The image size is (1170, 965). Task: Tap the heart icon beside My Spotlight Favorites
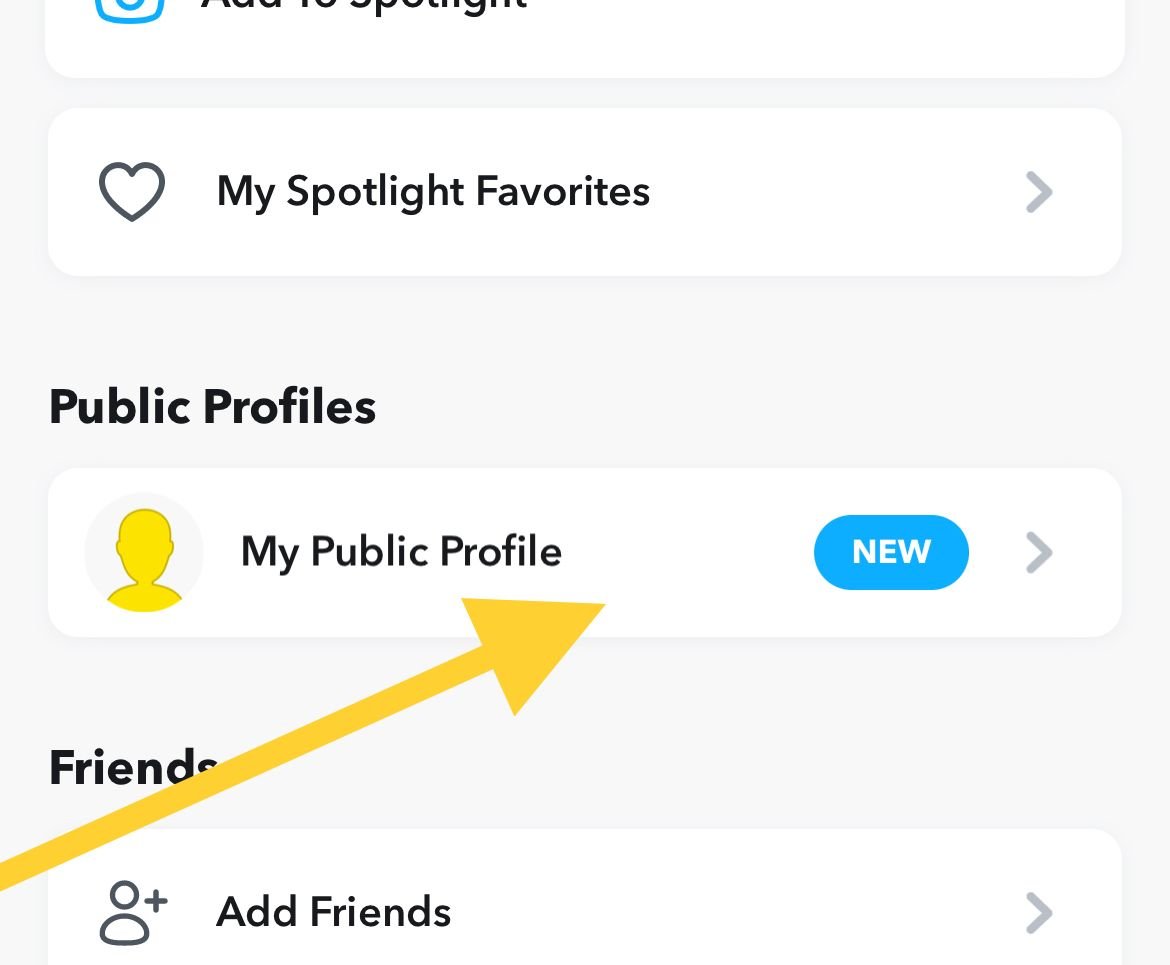tap(131, 191)
